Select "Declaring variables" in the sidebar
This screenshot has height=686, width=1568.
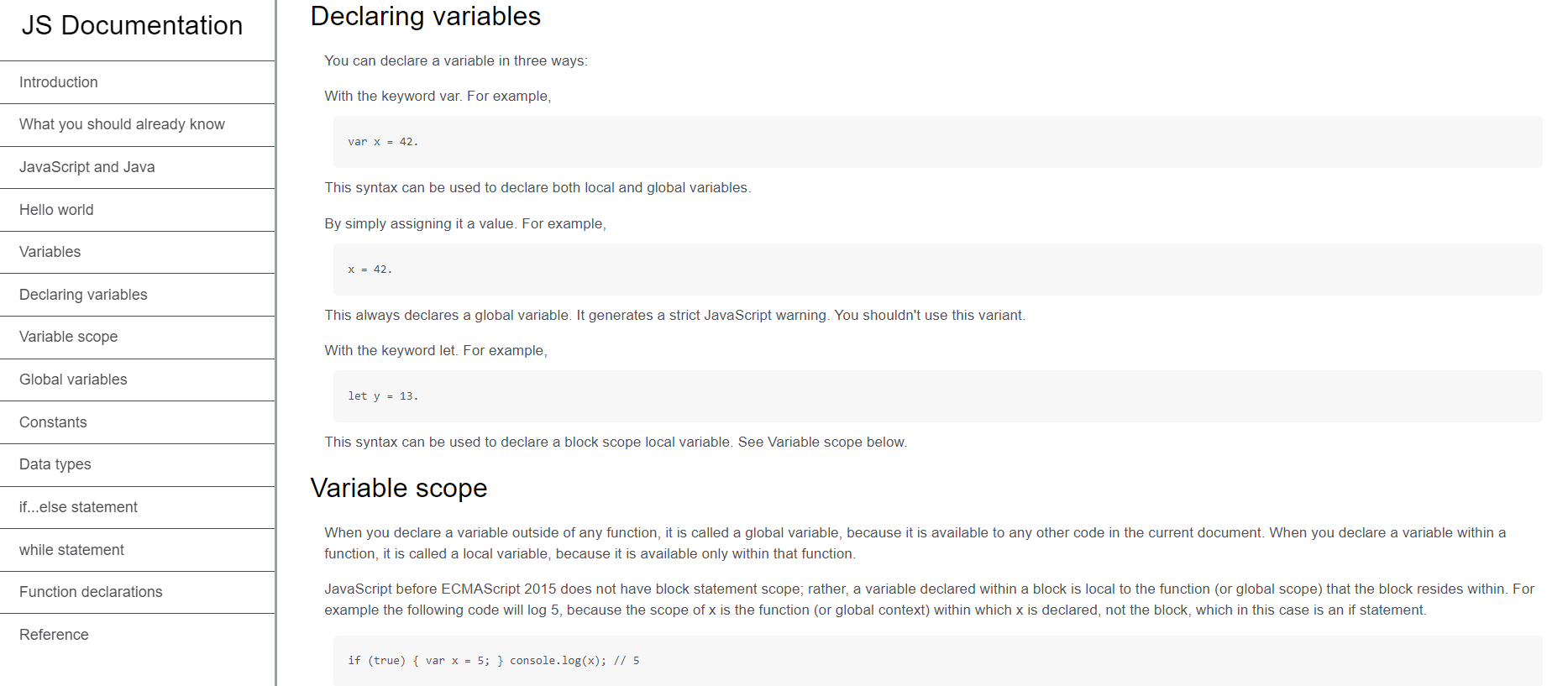point(83,295)
